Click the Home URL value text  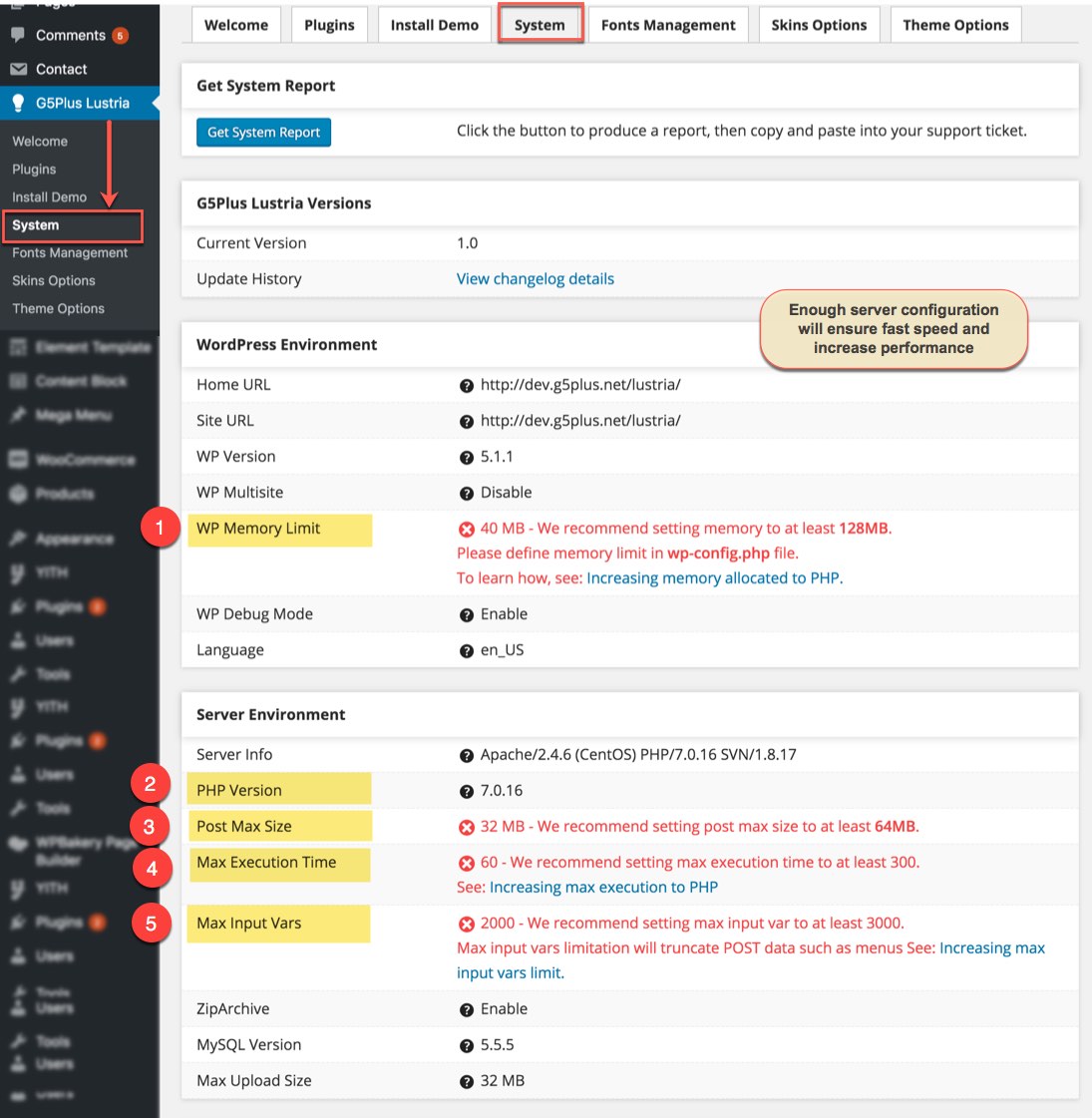[x=580, y=384]
